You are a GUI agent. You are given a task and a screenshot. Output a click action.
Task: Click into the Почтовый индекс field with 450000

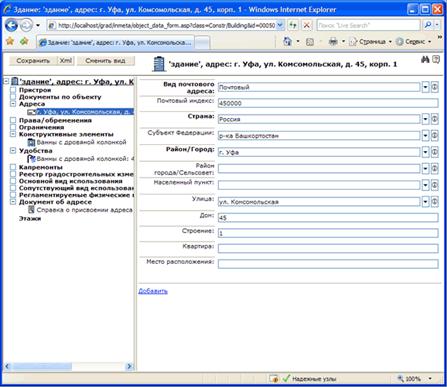pos(328,103)
